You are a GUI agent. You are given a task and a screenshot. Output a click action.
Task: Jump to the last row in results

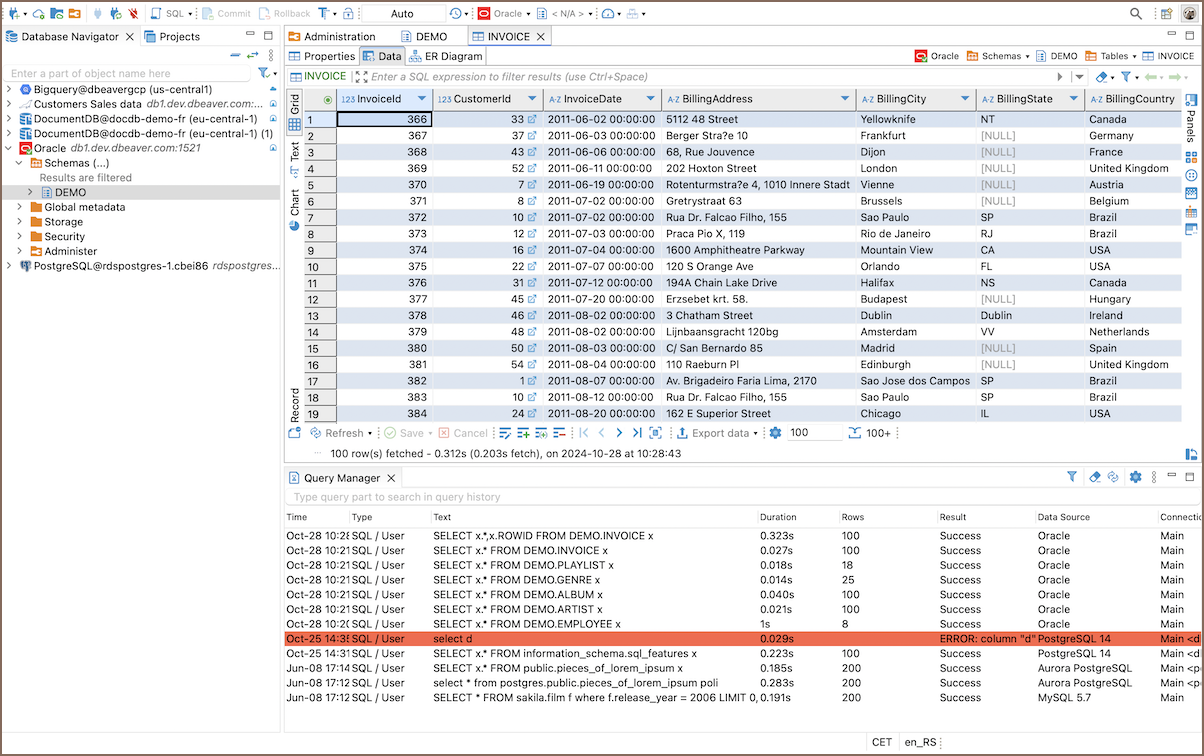click(x=637, y=433)
